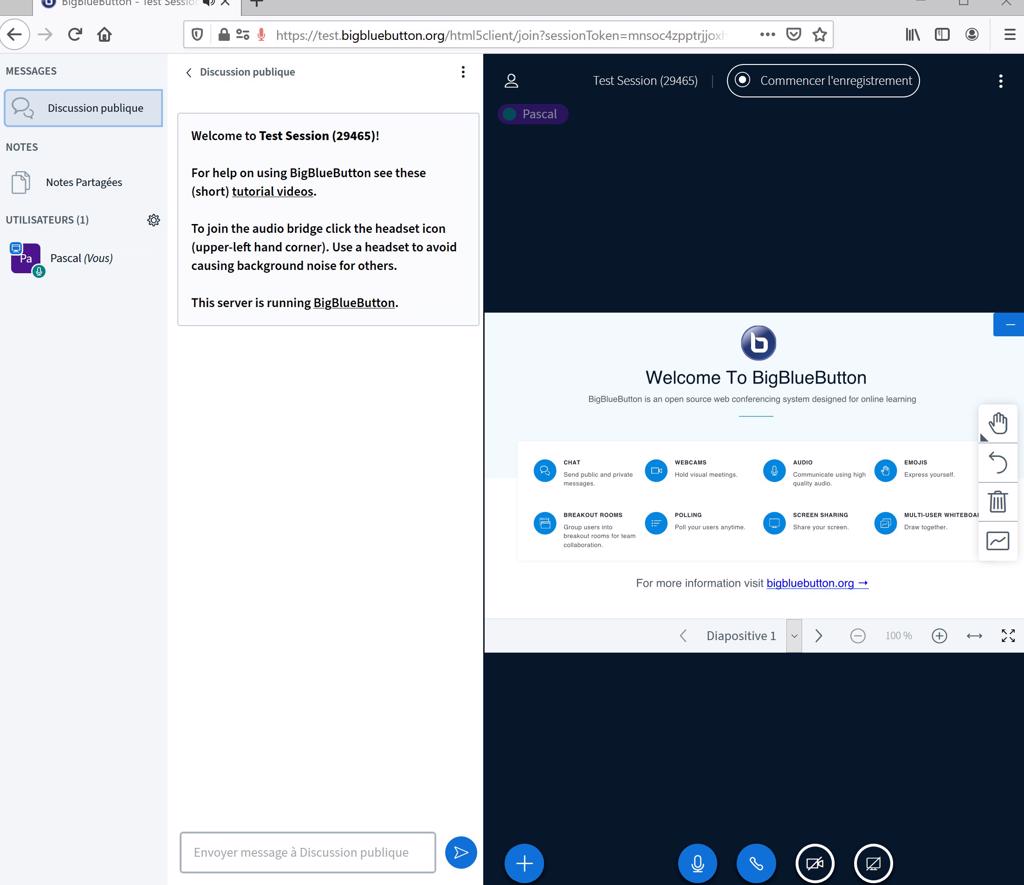This screenshot has height=885, width=1024.
Task: Go back in browser history
Action: [14, 35]
